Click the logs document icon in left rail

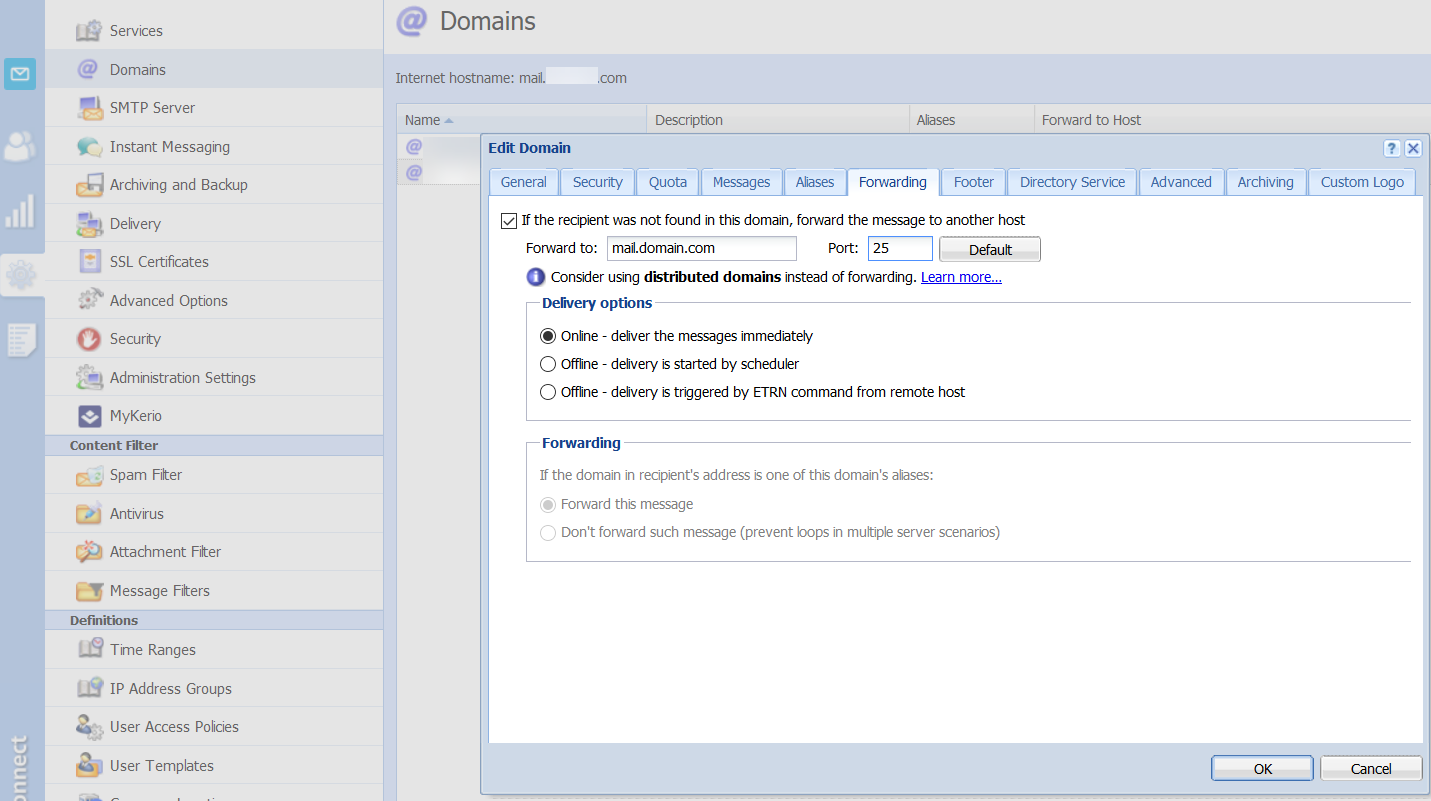(x=20, y=340)
